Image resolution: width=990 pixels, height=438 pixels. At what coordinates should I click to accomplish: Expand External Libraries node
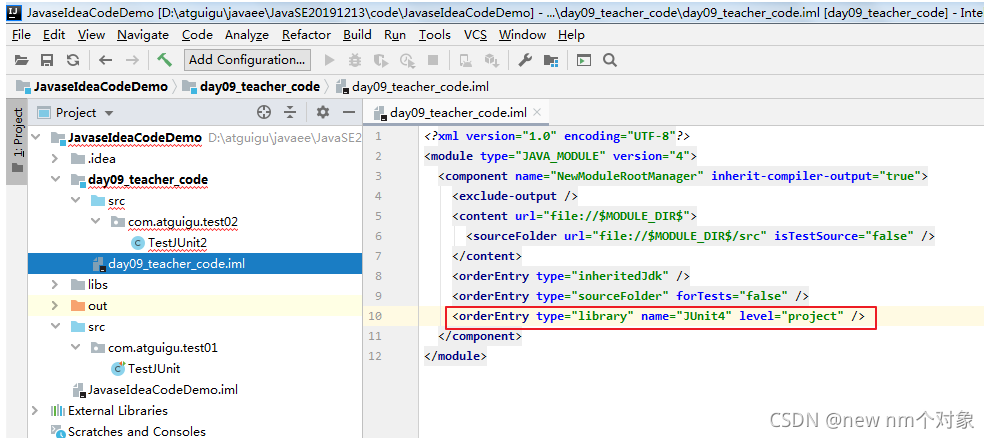click(35, 411)
